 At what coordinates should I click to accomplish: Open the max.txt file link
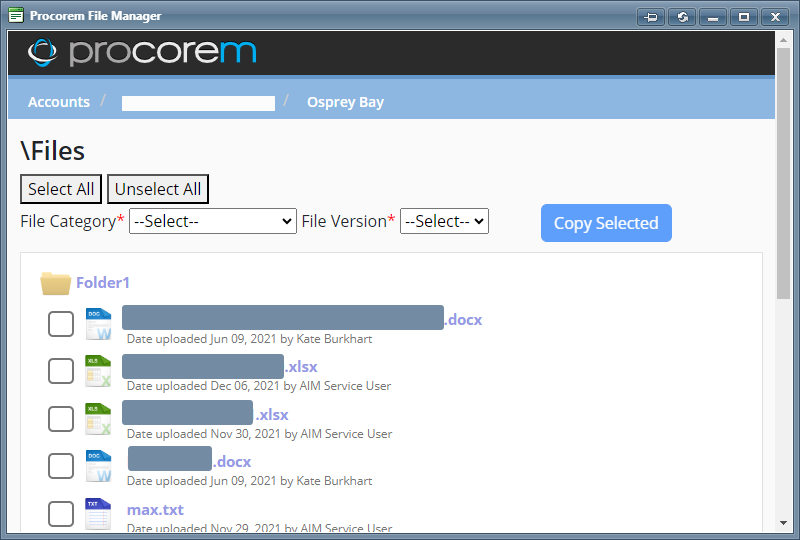[x=155, y=509]
